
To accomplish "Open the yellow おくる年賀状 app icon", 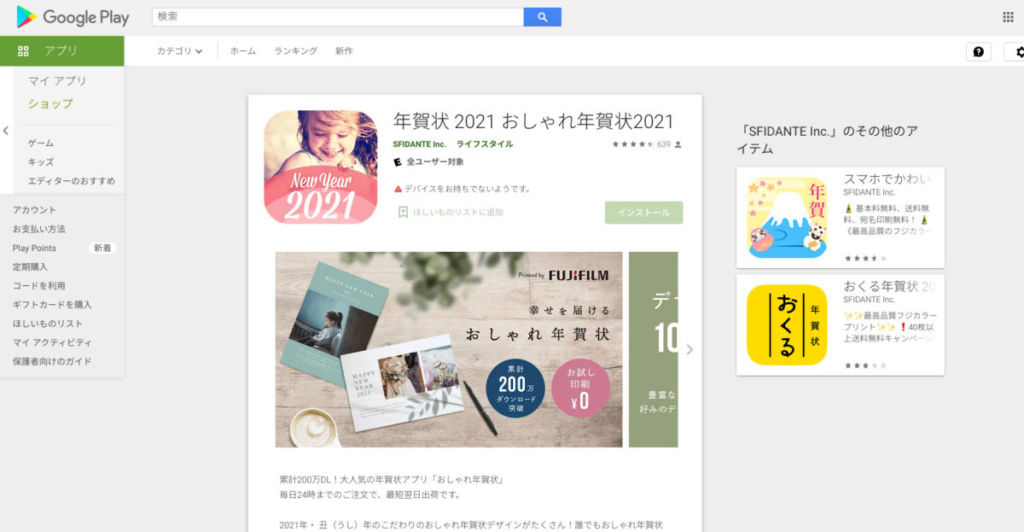I will click(x=786, y=324).
